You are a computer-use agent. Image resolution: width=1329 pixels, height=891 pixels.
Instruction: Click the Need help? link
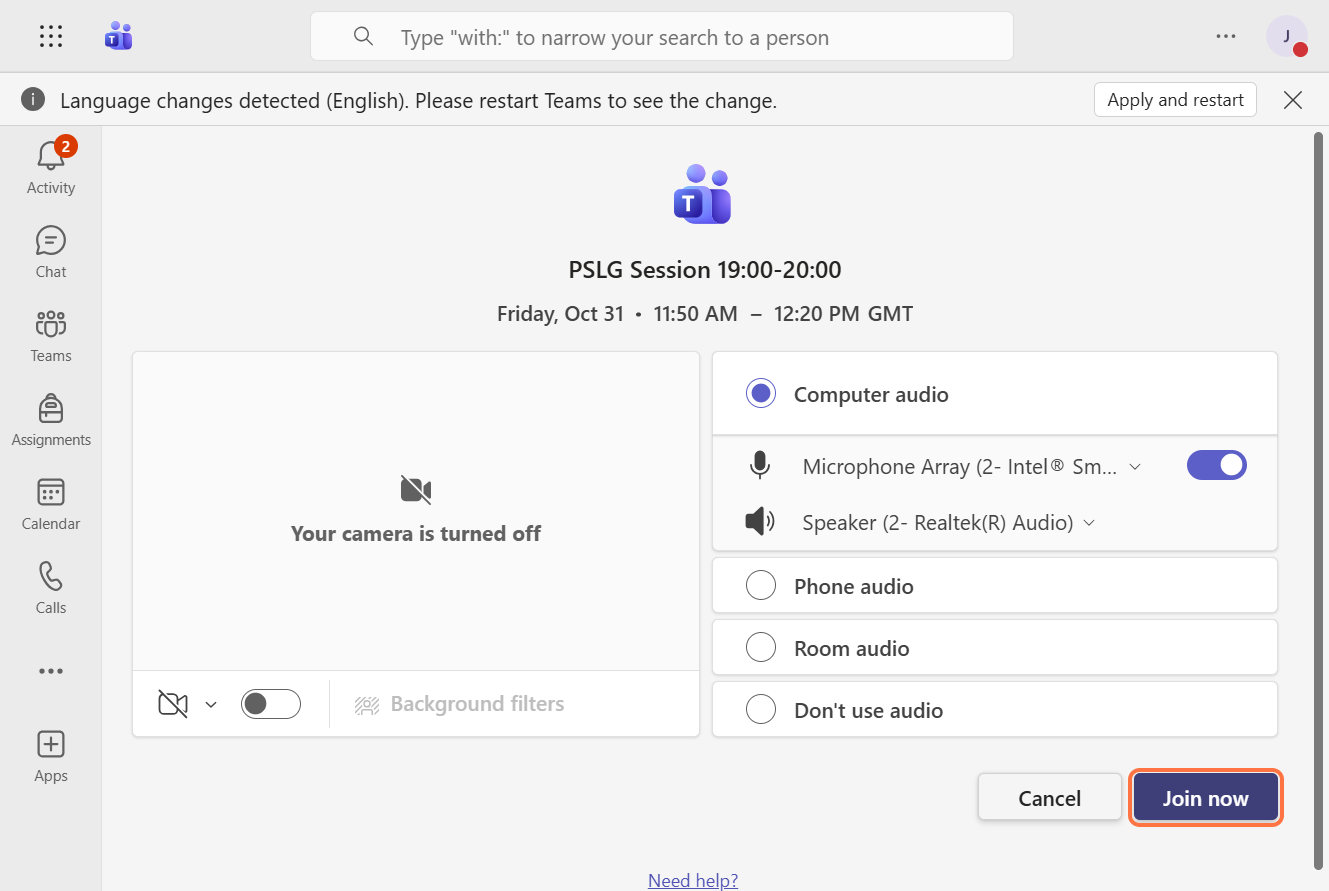[x=693, y=880]
